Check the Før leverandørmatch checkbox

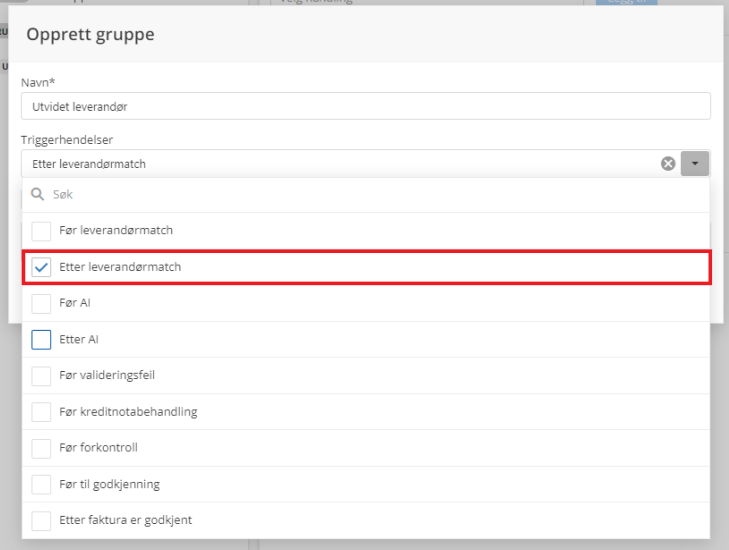coord(41,231)
